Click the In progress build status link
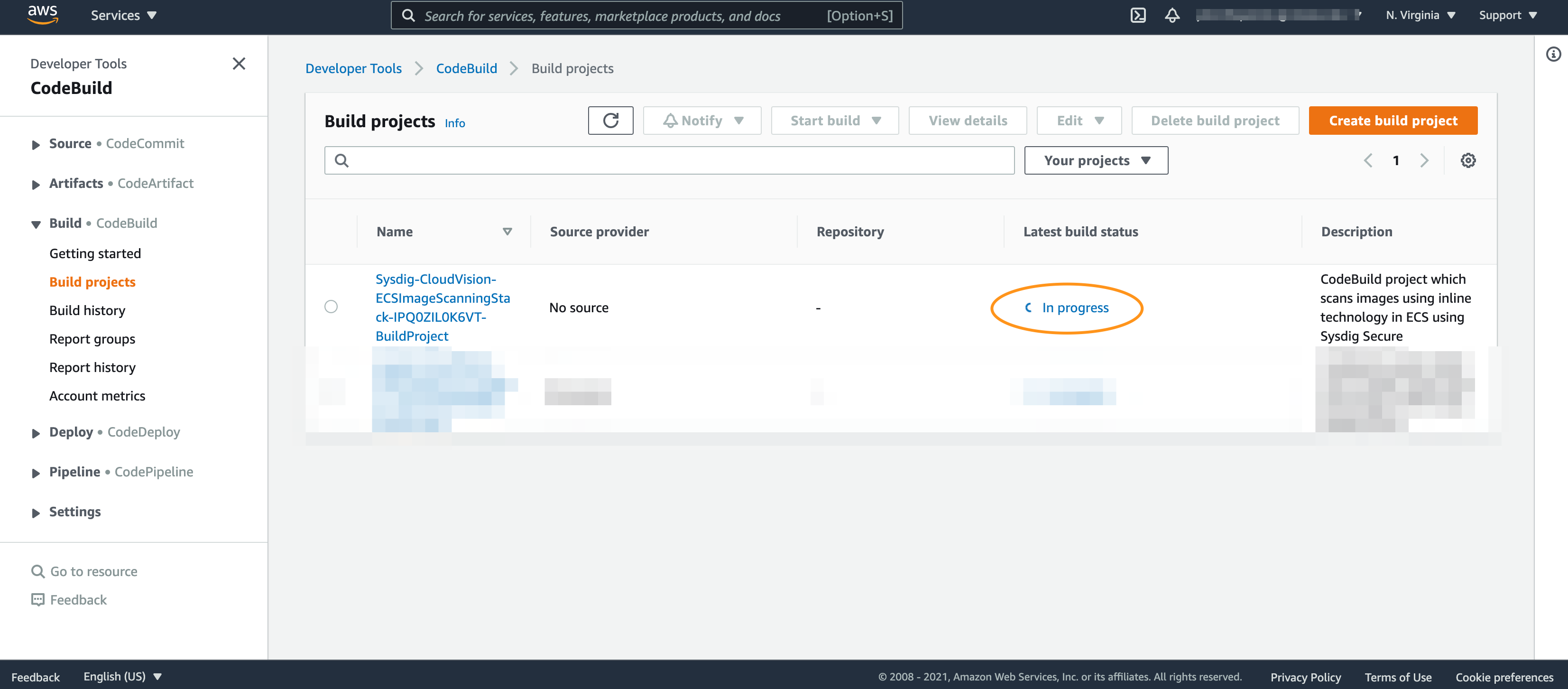The image size is (1568, 689). tap(1075, 307)
